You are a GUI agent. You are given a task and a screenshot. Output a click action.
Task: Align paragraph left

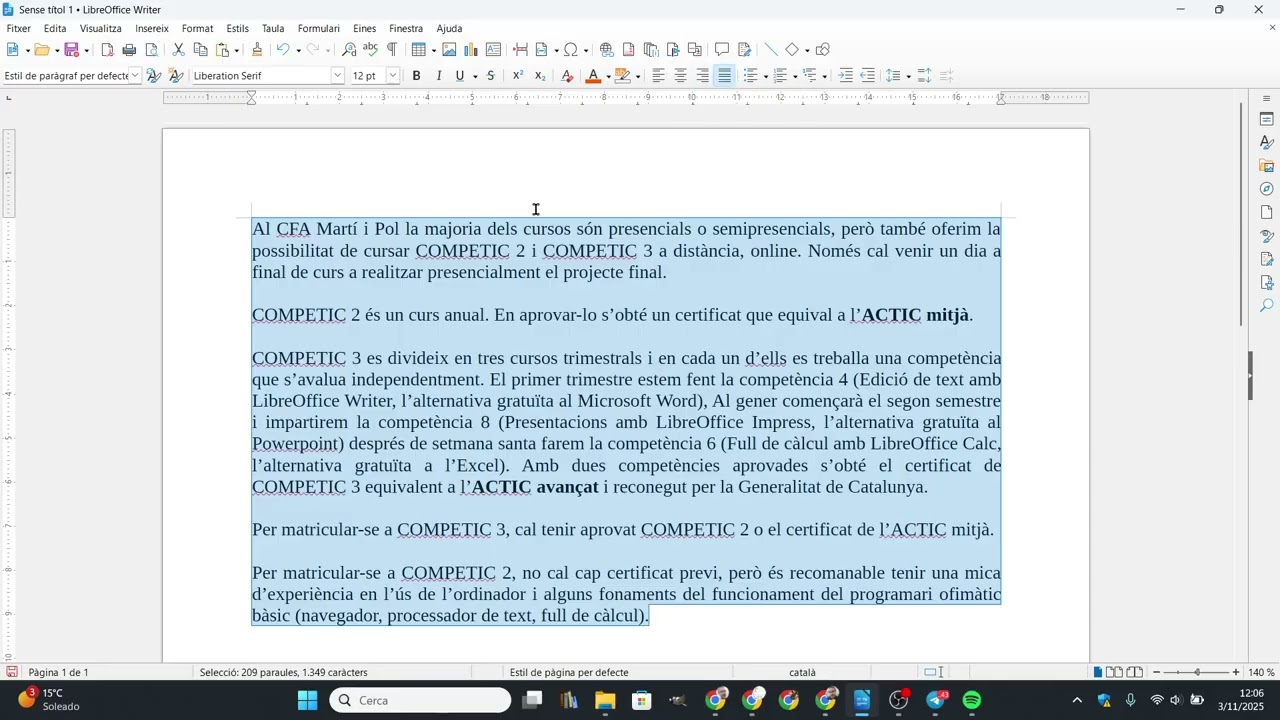[x=658, y=76]
